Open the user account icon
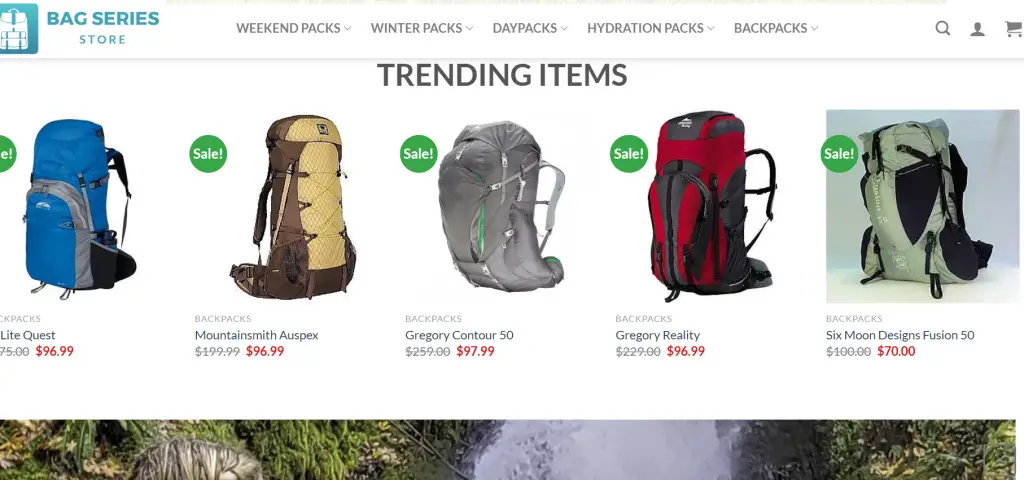The width and height of the screenshot is (1024, 480). 977,29
